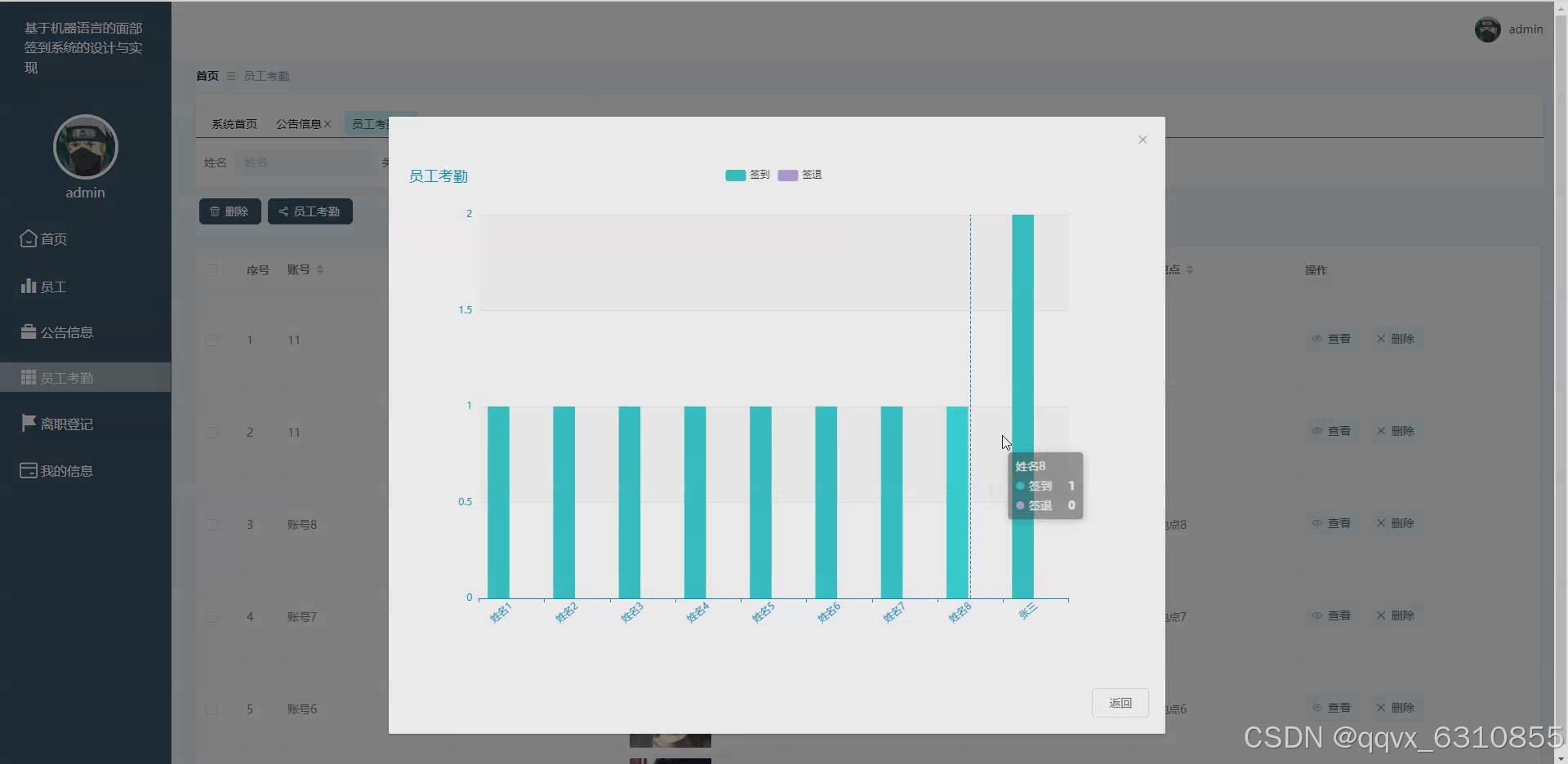Click 查看 for row 账号7

[x=1332, y=615]
